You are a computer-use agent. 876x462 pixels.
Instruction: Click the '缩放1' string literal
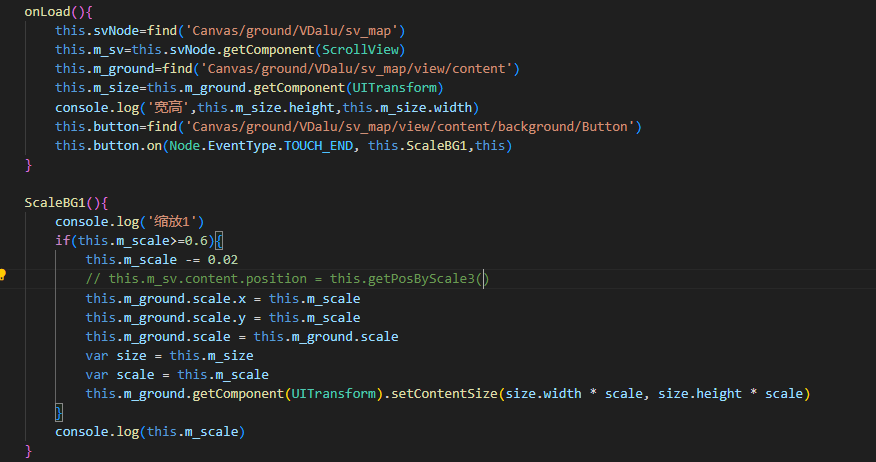174,221
